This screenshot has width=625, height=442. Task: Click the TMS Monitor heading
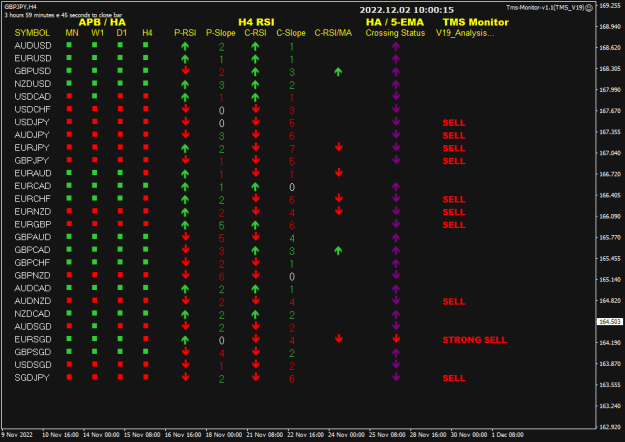[x=476, y=22]
